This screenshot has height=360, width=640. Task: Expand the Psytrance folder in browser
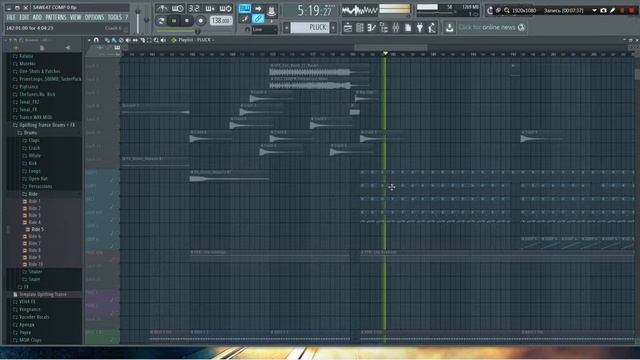click(29, 87)
